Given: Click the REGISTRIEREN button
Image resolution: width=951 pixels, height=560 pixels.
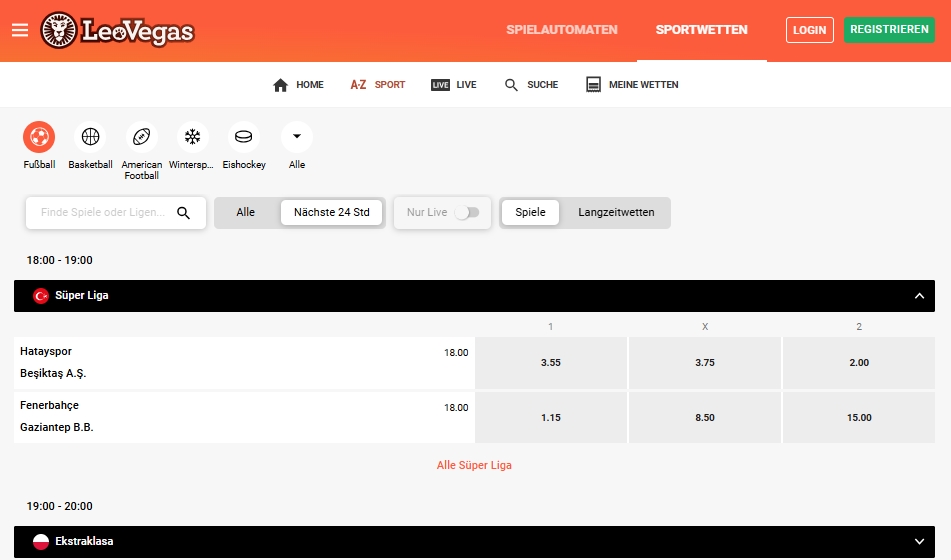Looking at the screenshot, I should (889, 30).
